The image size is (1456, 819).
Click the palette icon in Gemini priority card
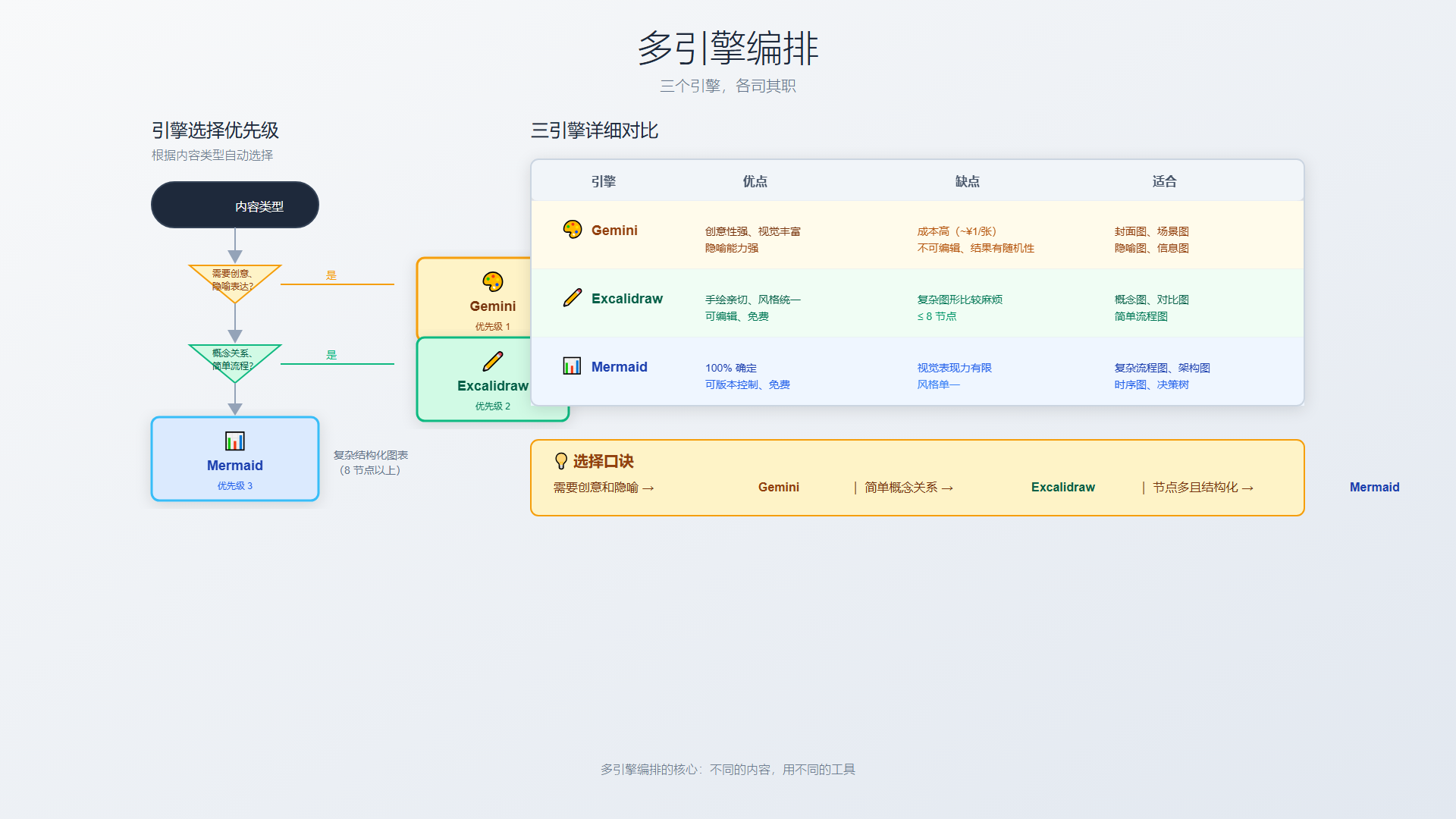tap(493, 282)
